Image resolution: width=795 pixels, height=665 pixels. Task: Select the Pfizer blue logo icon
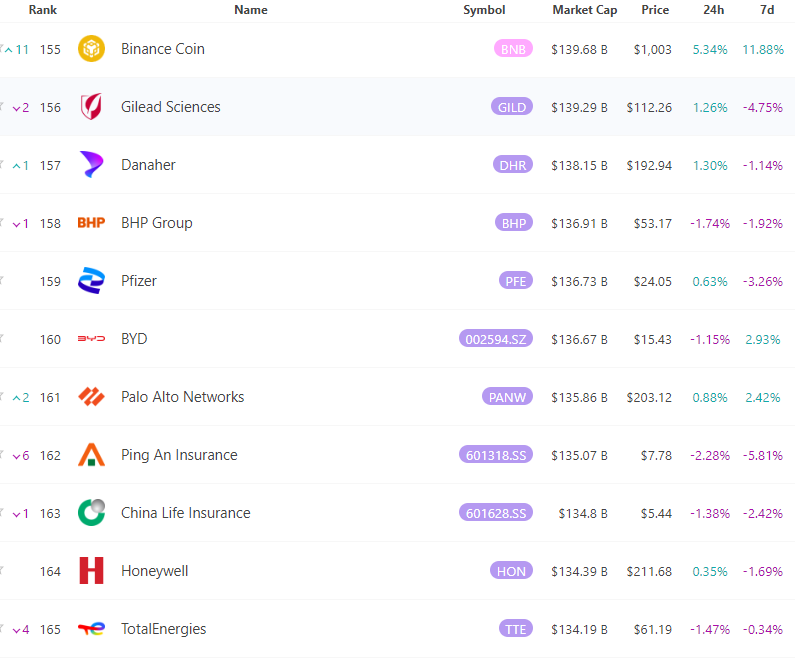(91, 280)
